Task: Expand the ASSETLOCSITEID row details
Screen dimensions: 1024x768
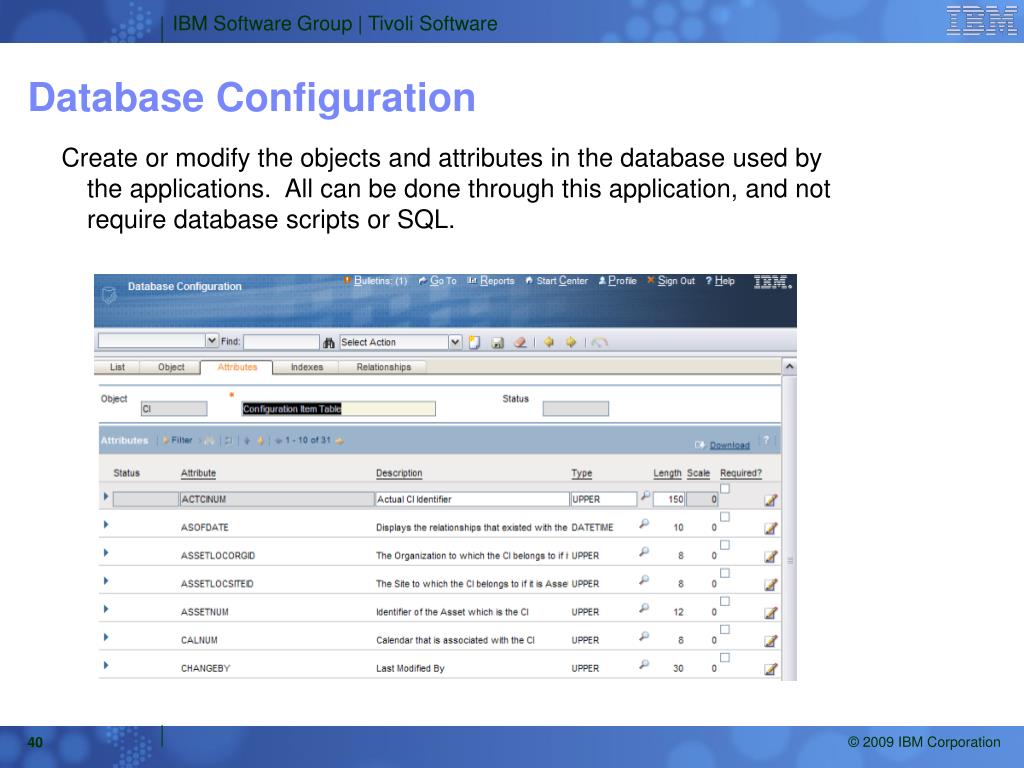Action: click(106, 581)
